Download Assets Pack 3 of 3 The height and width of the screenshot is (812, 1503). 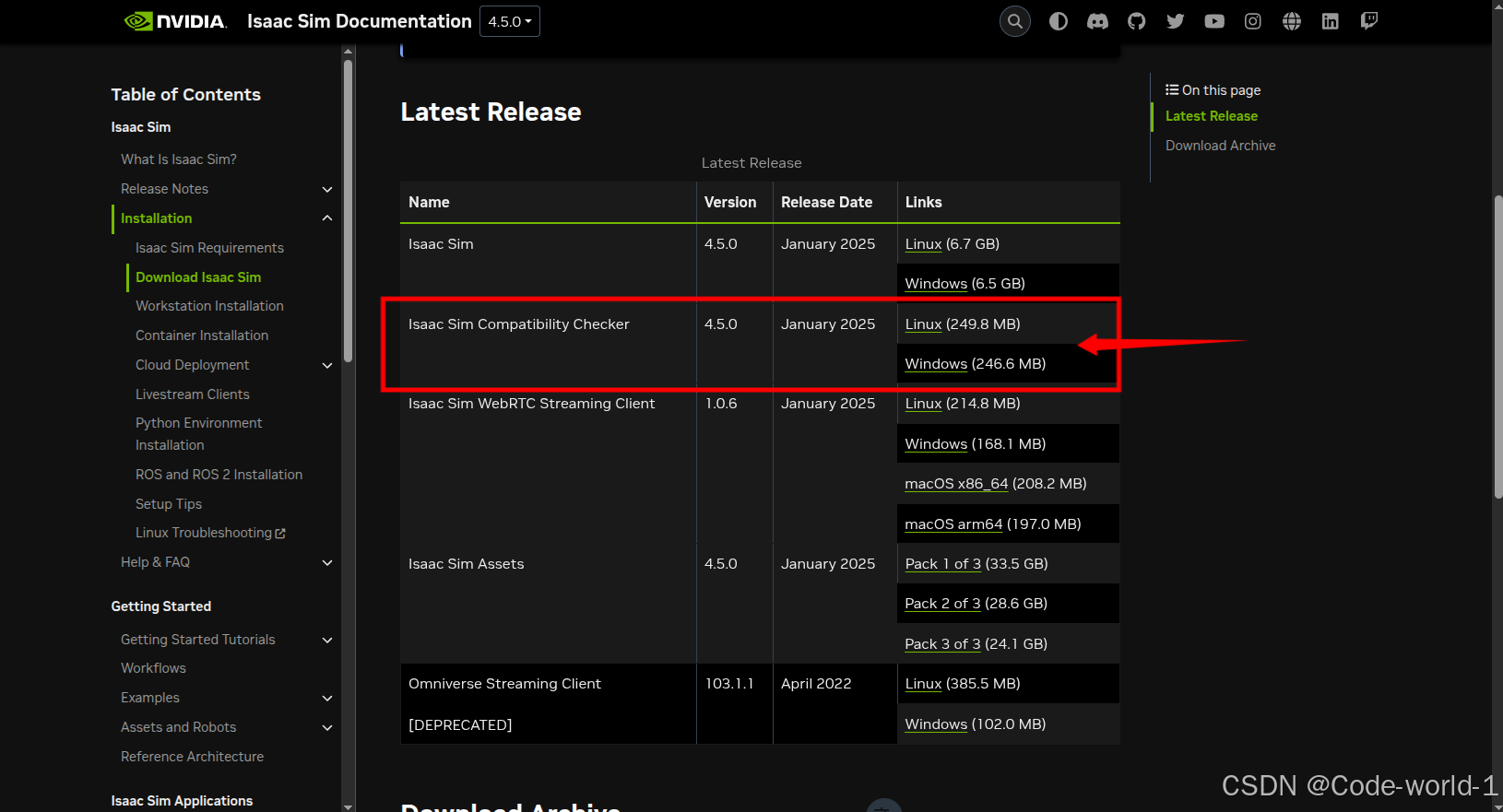click(x=942, y=644)
